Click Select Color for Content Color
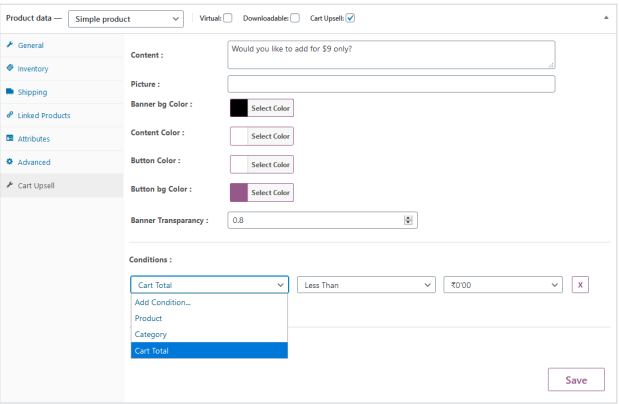Image resolution: width=620 pixels, height=404 pixels. click(270, 136)
